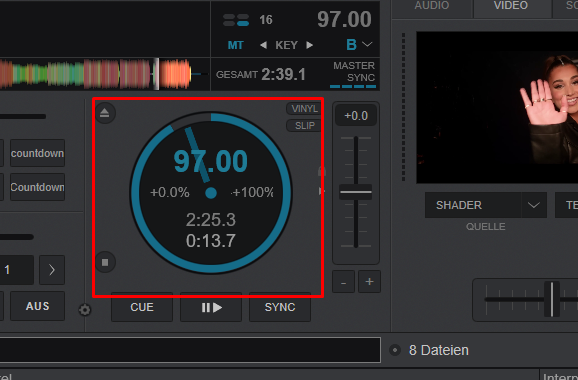Screen dimensions: 578x380
Task: Shift key up with right arrow
Action: pyautogui.click(x=310, y=45)
